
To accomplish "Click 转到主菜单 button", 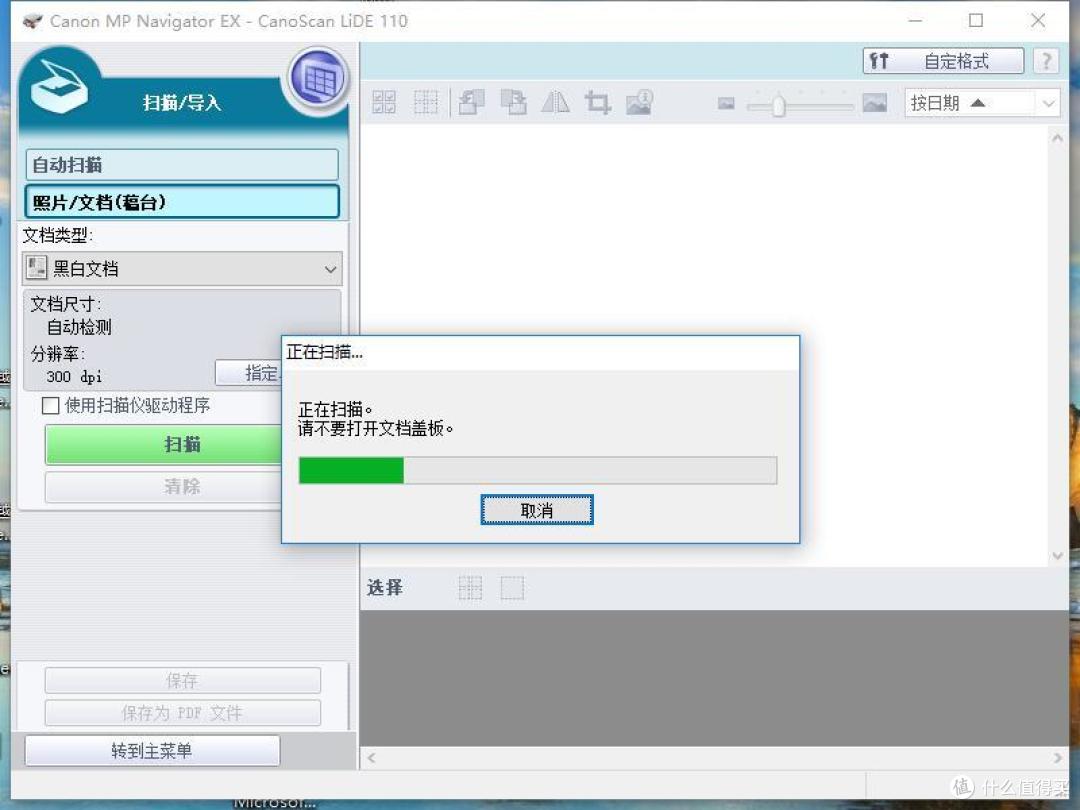I will pyautogui.click(x=152, y=751).
